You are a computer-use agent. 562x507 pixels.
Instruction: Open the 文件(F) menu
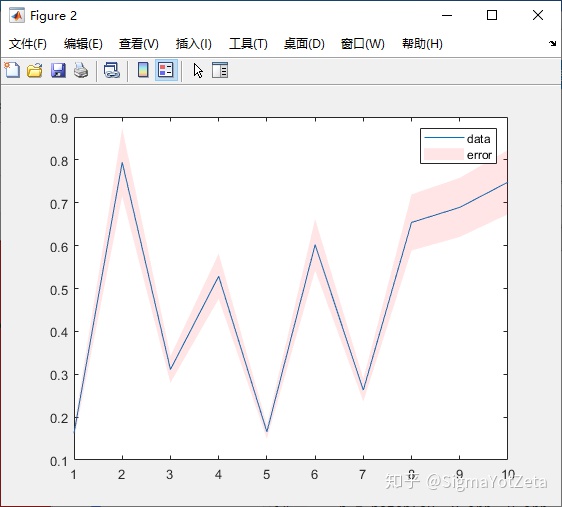(28, 44)
